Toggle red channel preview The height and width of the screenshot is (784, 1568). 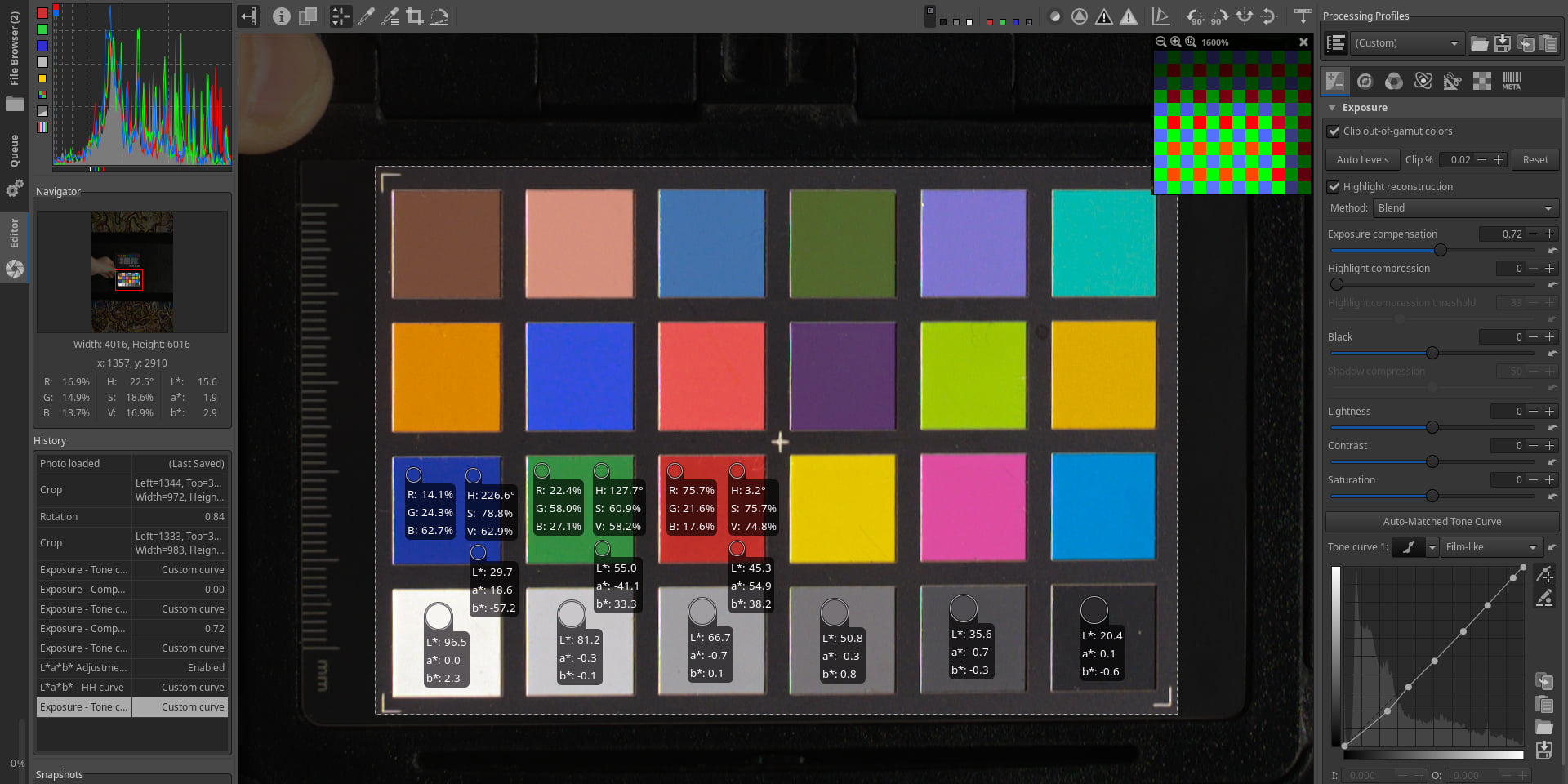990,21
